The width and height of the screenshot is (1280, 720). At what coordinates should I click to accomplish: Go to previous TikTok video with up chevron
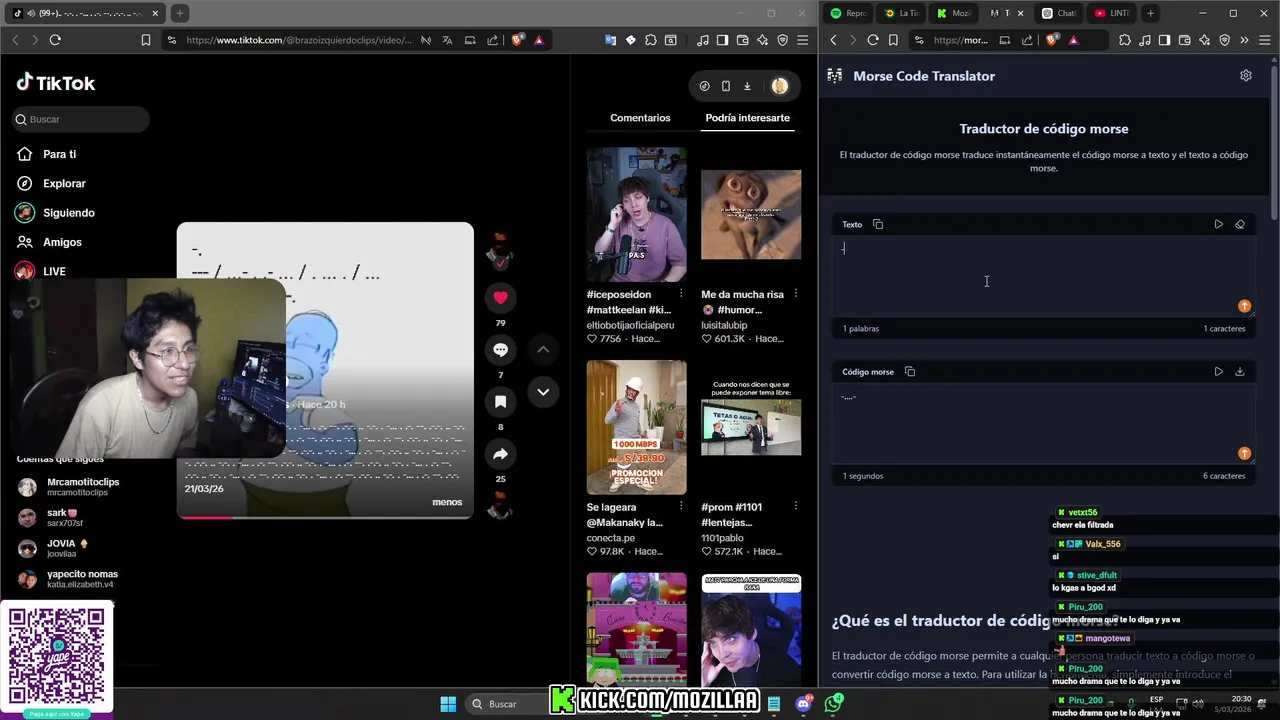pos(543,349)
